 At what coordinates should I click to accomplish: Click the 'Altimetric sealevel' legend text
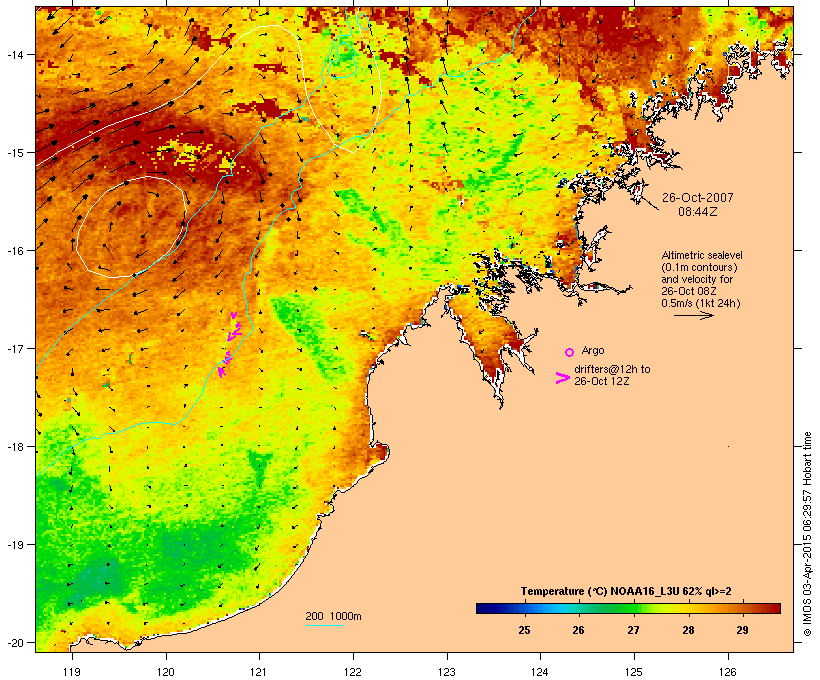coord(702,255)
